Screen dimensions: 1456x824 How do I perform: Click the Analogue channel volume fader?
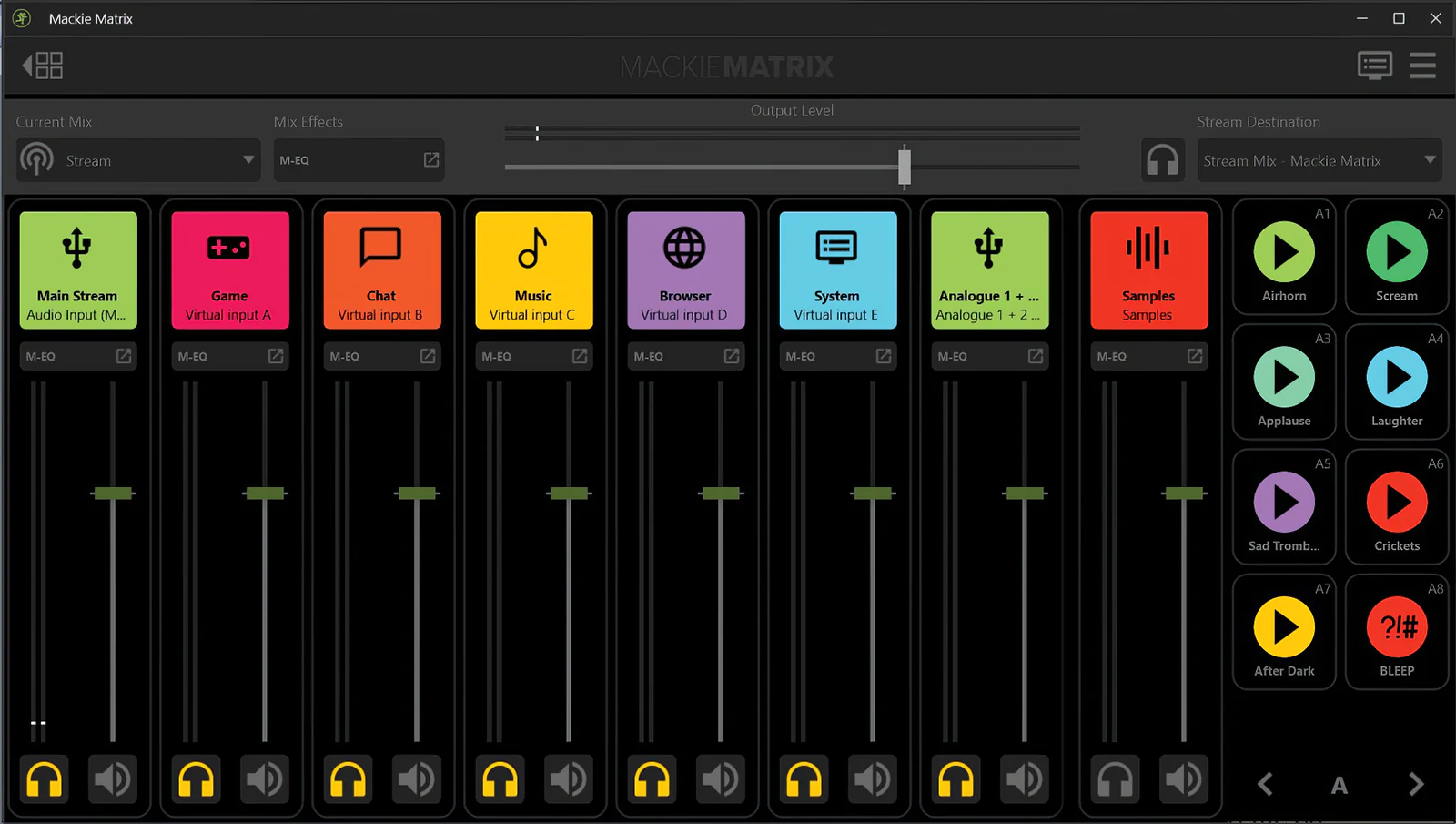coord(1025,493)
